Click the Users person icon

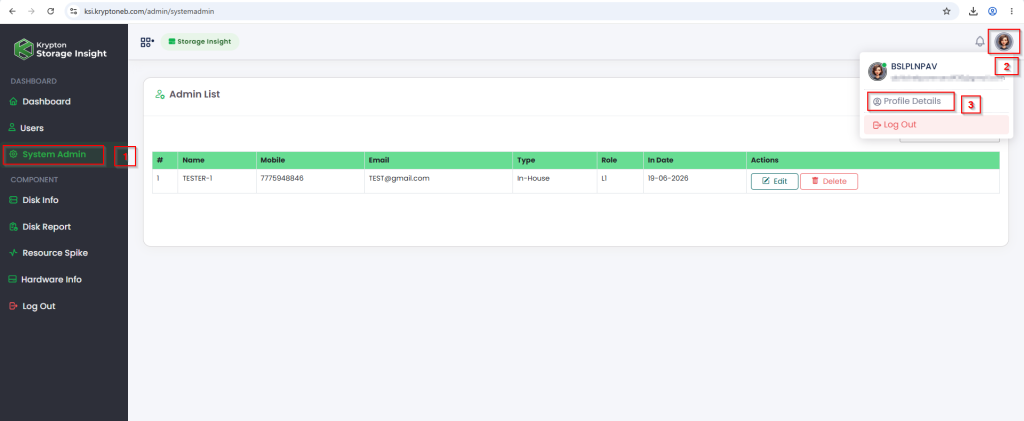pyautogui.click(x=12, y=128)
